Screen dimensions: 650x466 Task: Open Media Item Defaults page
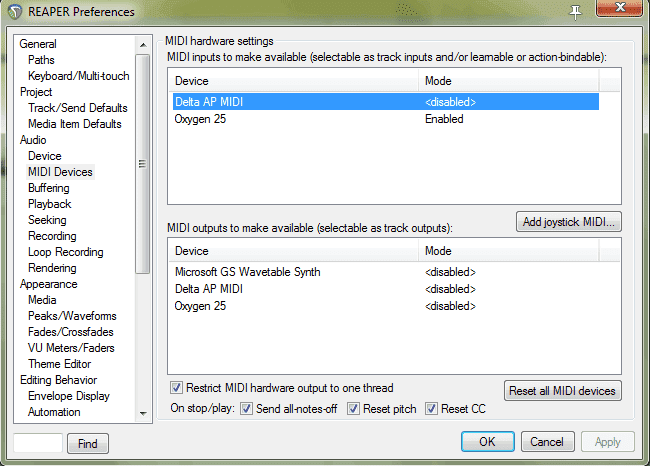[x=75, y=124]
